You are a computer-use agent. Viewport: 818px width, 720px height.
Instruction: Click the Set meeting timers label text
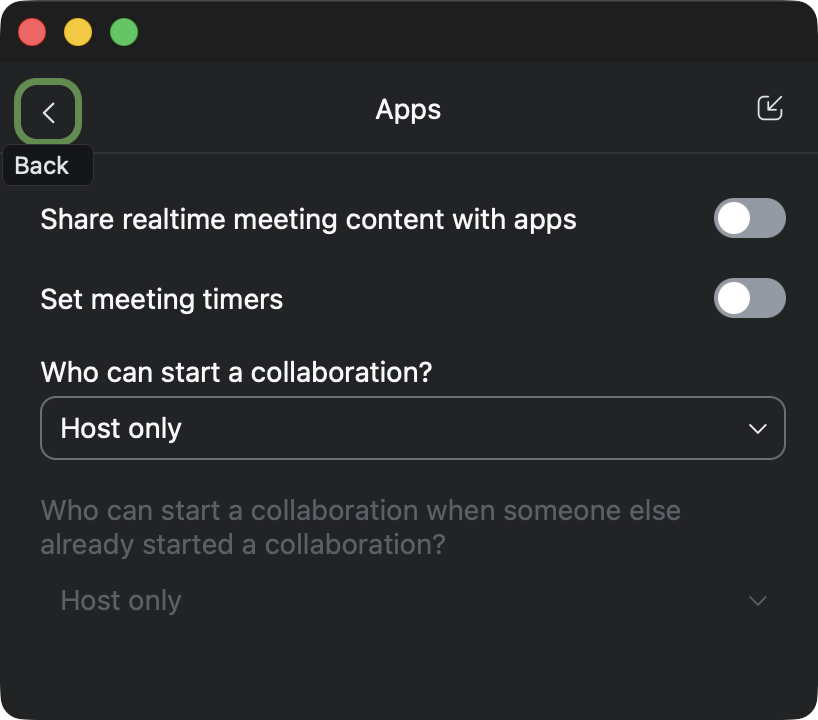162,299
